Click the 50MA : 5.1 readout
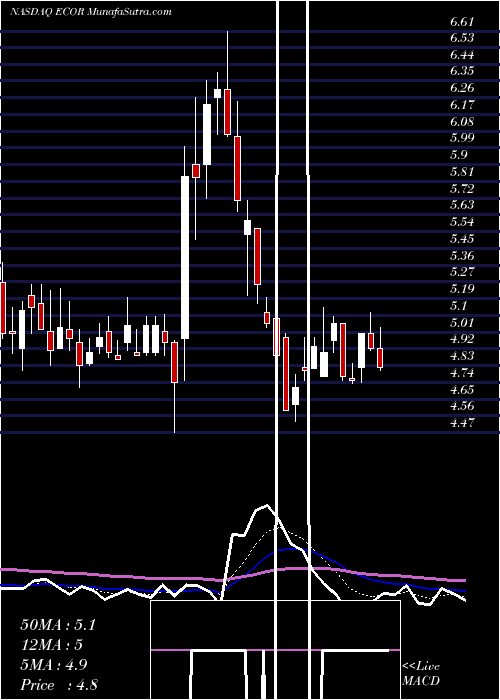 click(58, 625)
